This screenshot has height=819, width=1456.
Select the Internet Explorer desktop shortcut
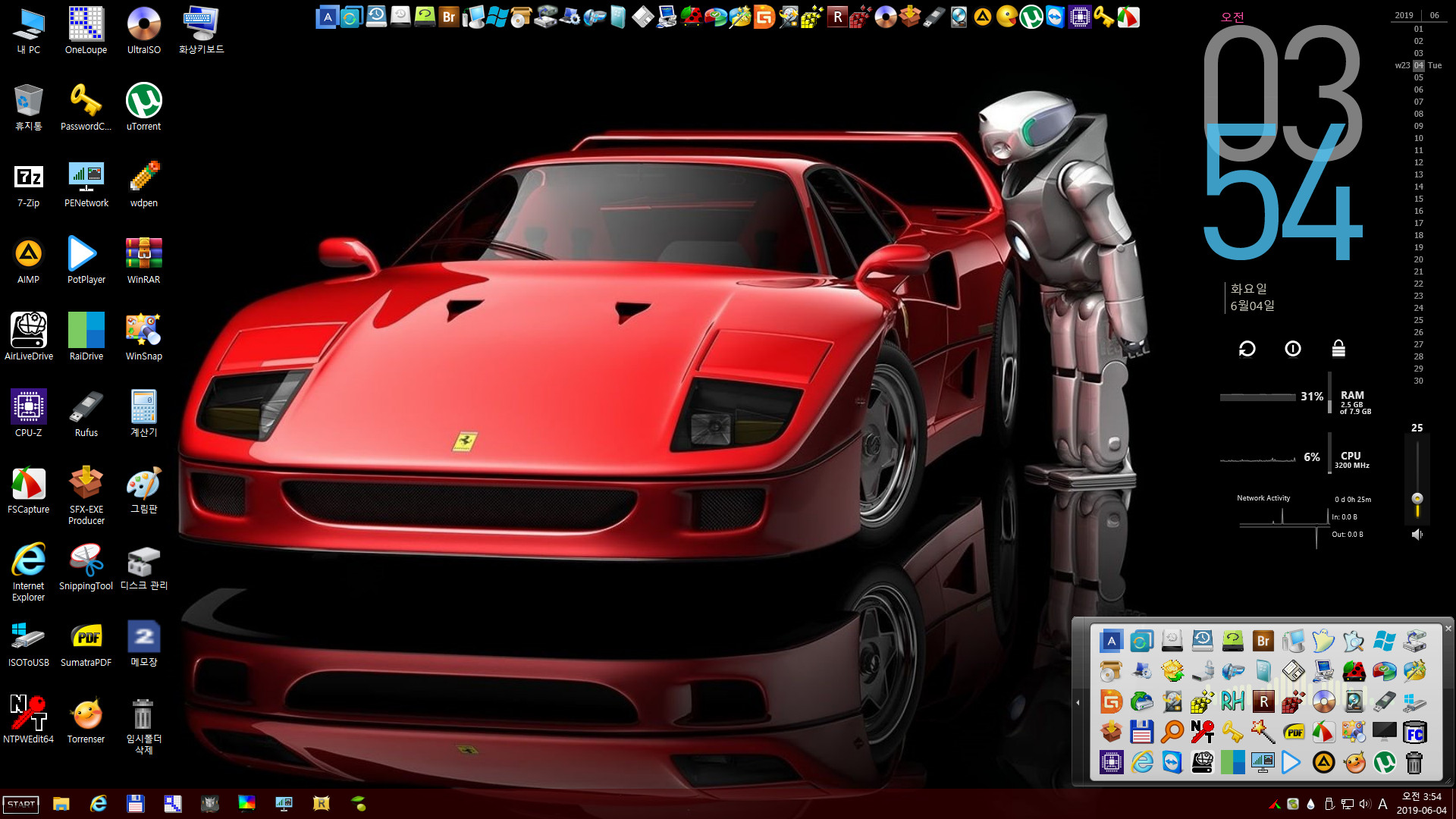pos(29,573)
